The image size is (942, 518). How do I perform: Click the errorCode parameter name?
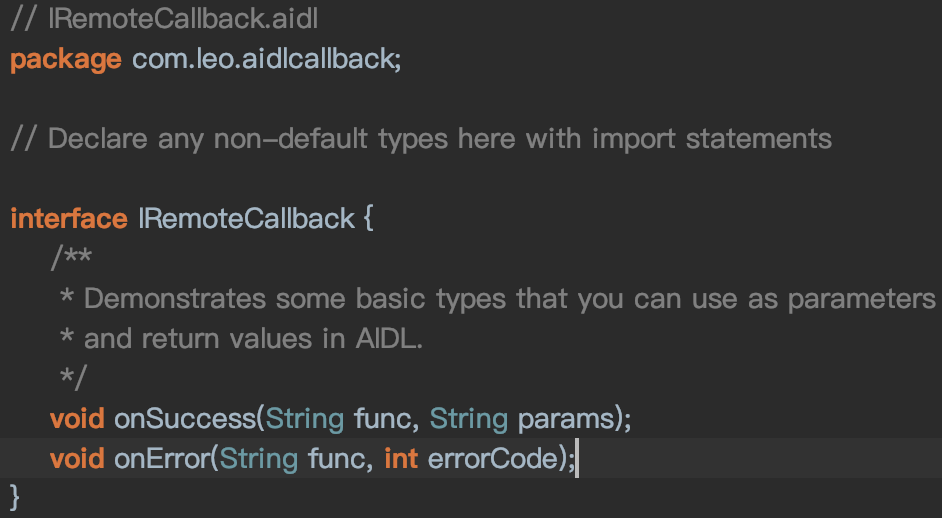pos(490,458)
